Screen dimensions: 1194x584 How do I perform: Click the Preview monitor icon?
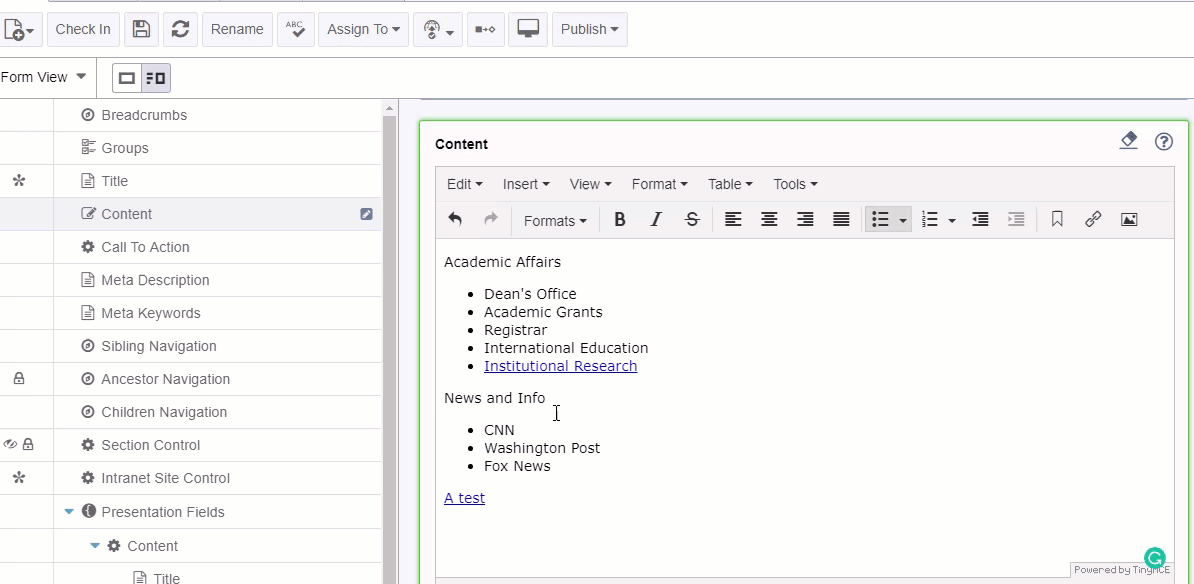pos(528,29)
